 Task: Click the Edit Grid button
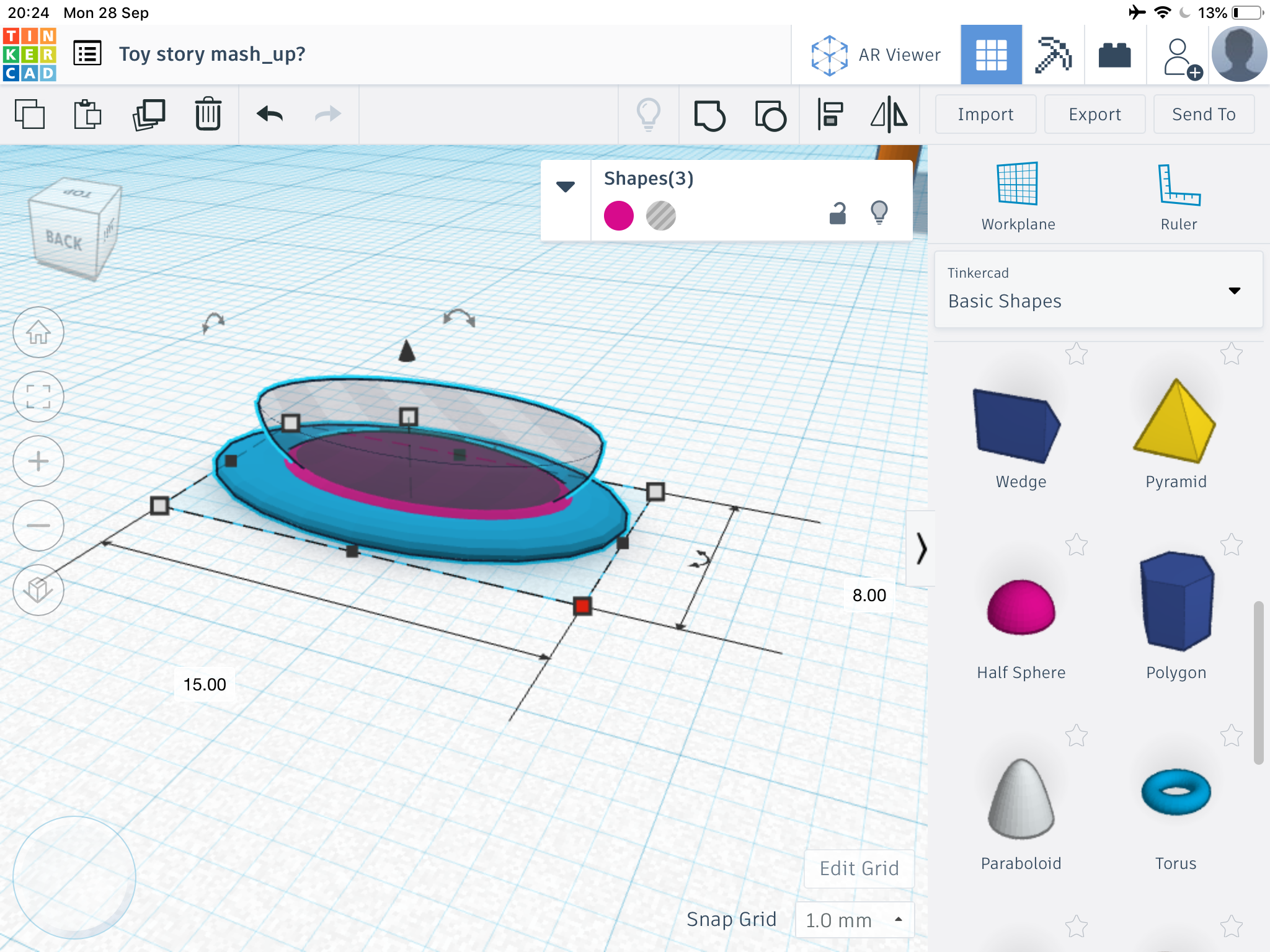(859, 868)
